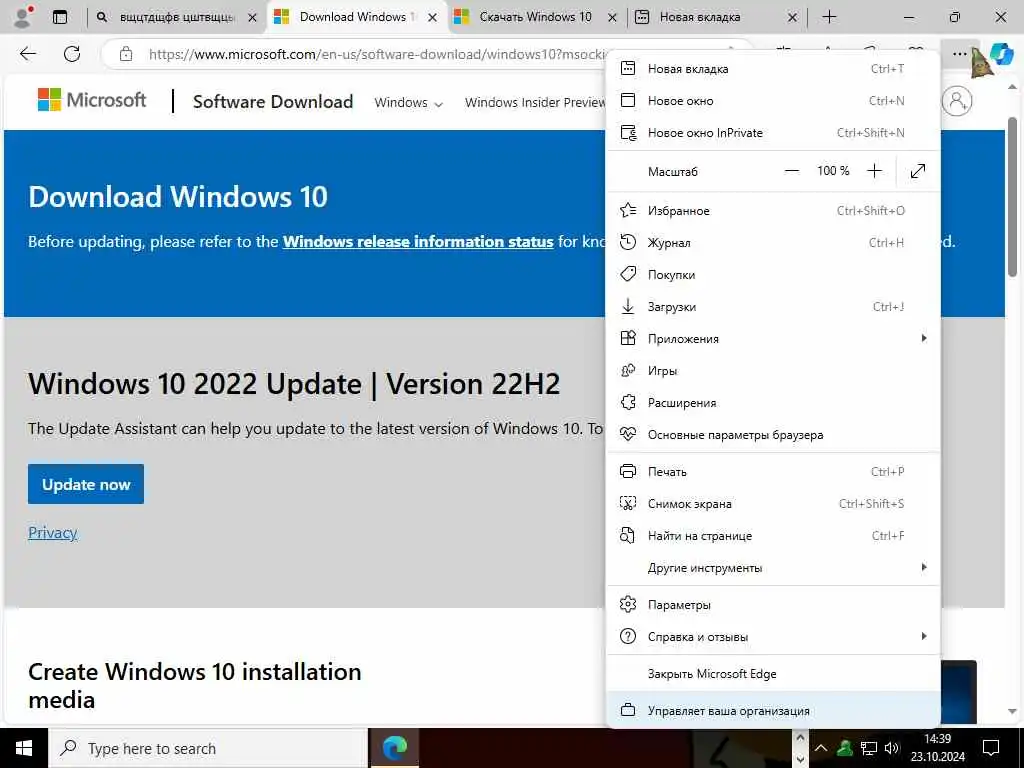Increase zoom with the plus button
This screenshot has width=1024, height=768.
point(874,171)
